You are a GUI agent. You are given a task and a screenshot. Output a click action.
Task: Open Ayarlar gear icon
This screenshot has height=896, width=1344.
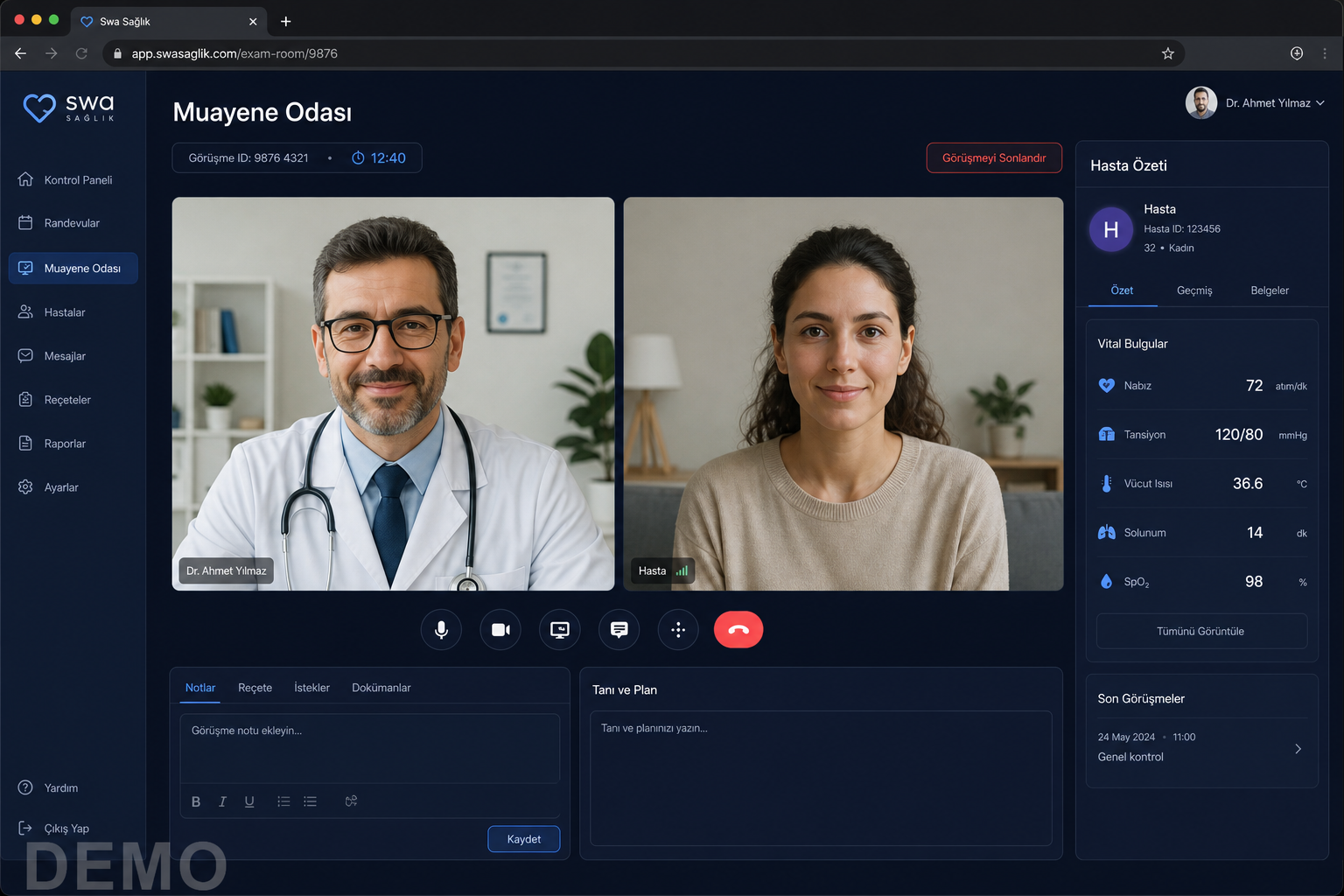coord(25,487)
